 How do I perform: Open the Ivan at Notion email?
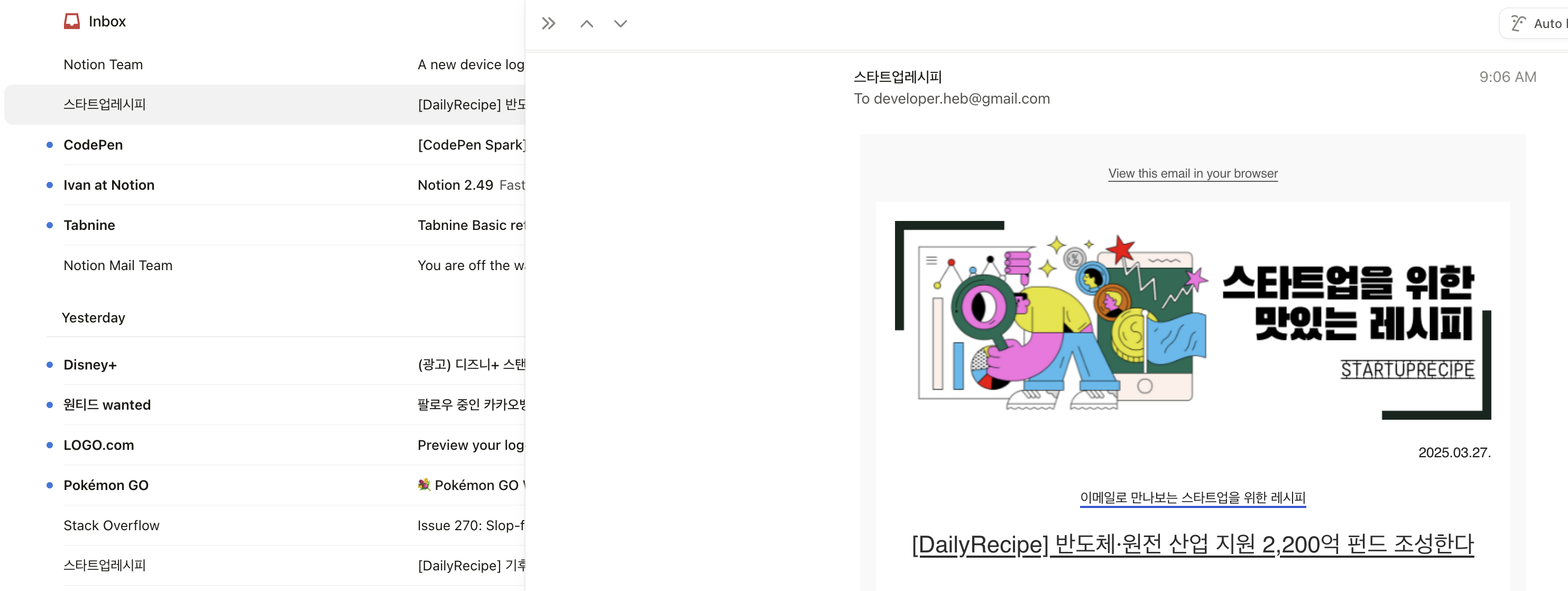(x=264, y=185)
